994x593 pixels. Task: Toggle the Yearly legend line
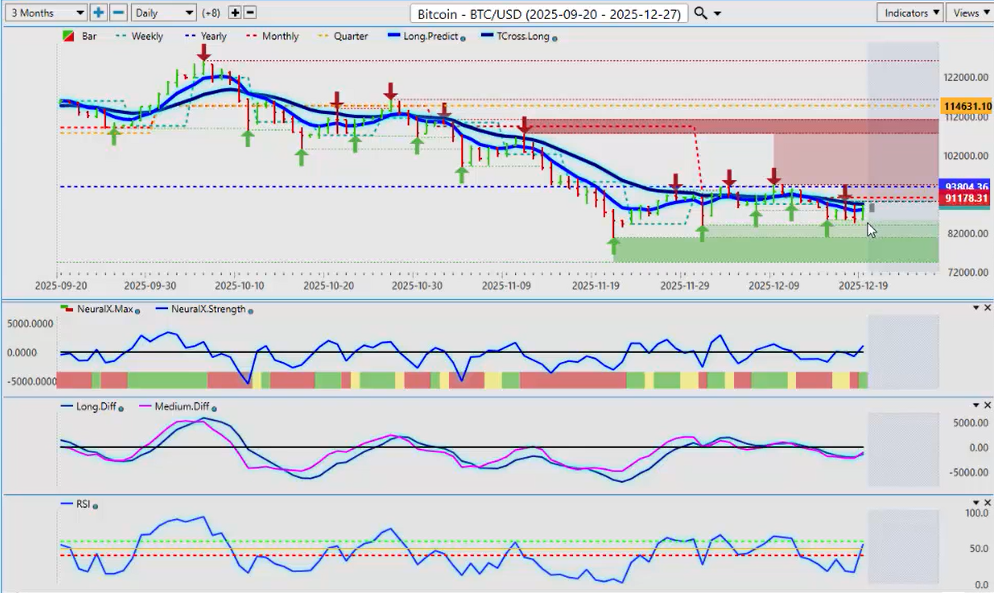213,37
